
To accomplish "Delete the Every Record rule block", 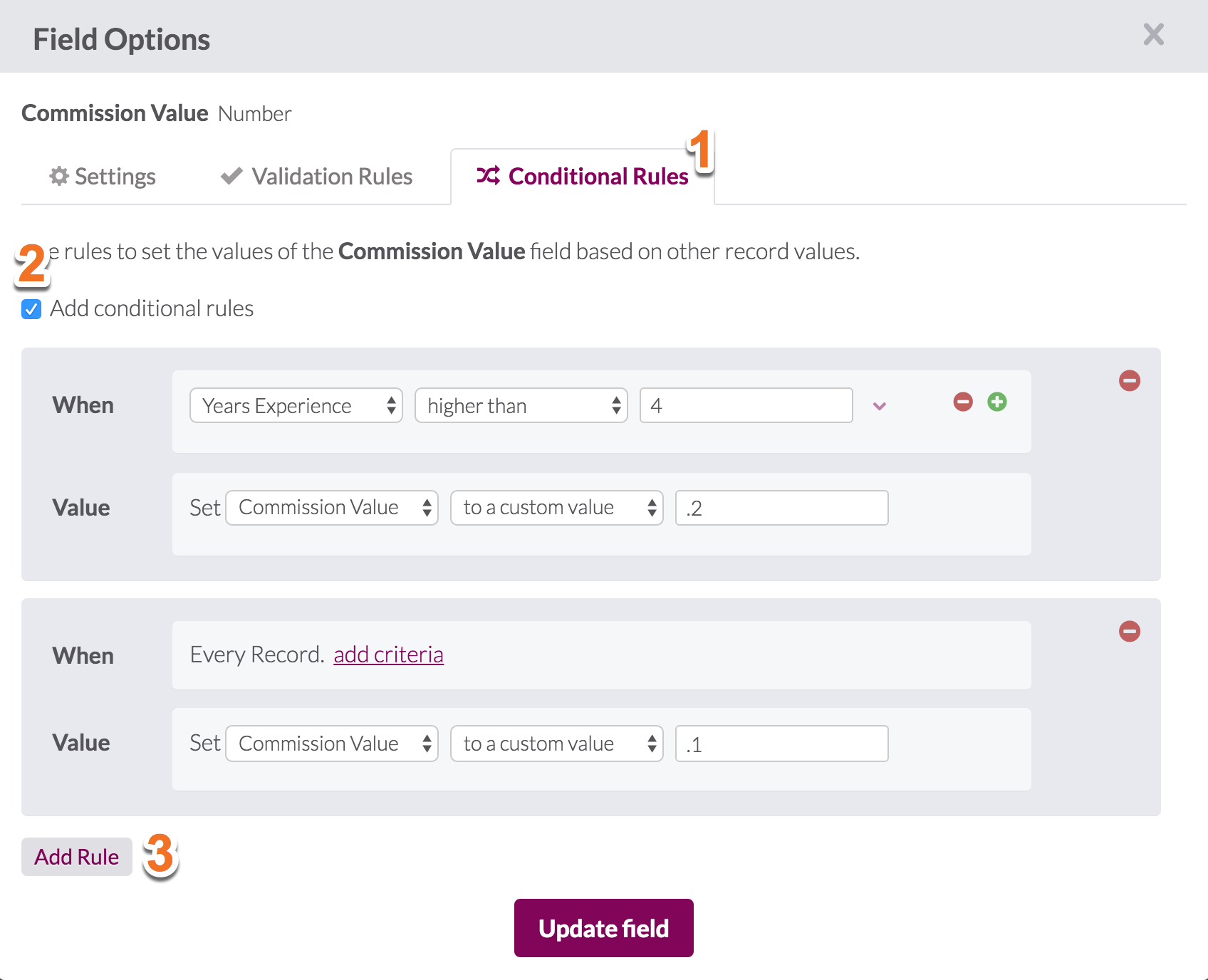I will 1129,631.
